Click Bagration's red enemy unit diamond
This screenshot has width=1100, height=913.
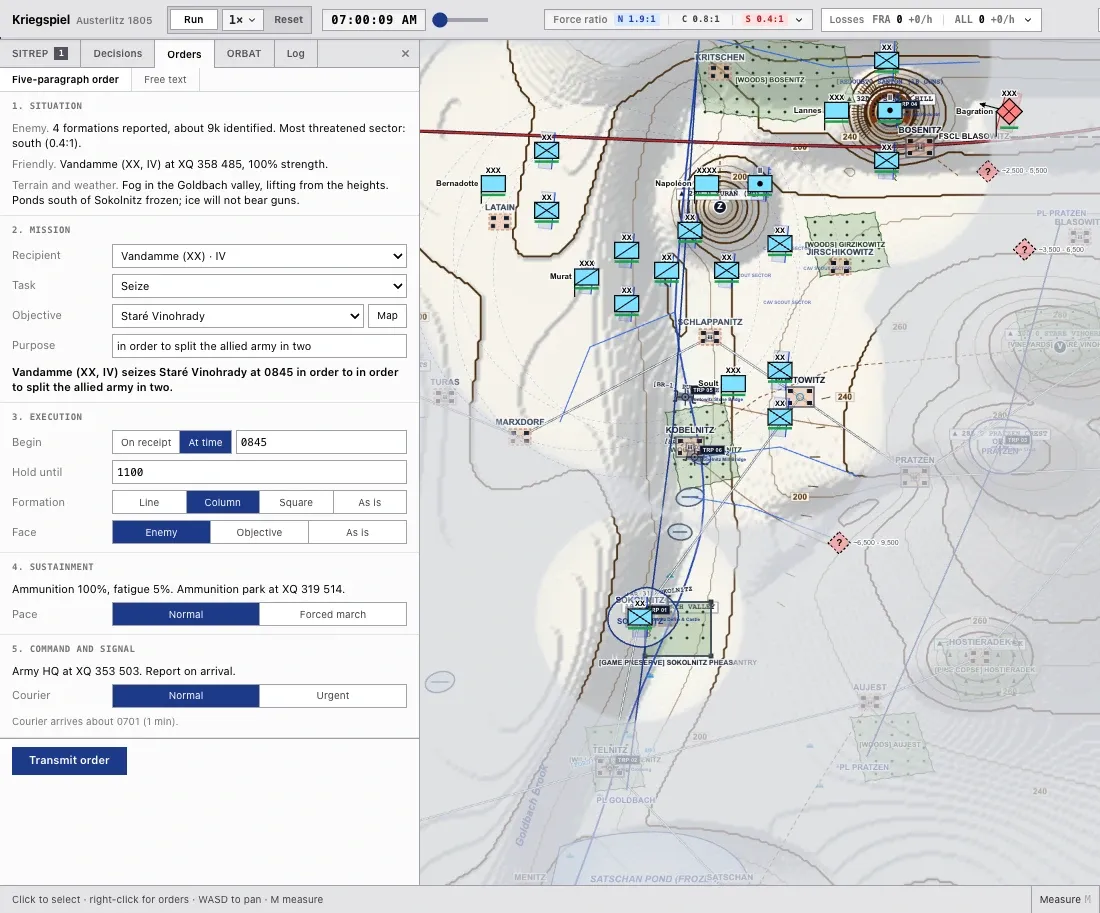tap(1009, 112)
